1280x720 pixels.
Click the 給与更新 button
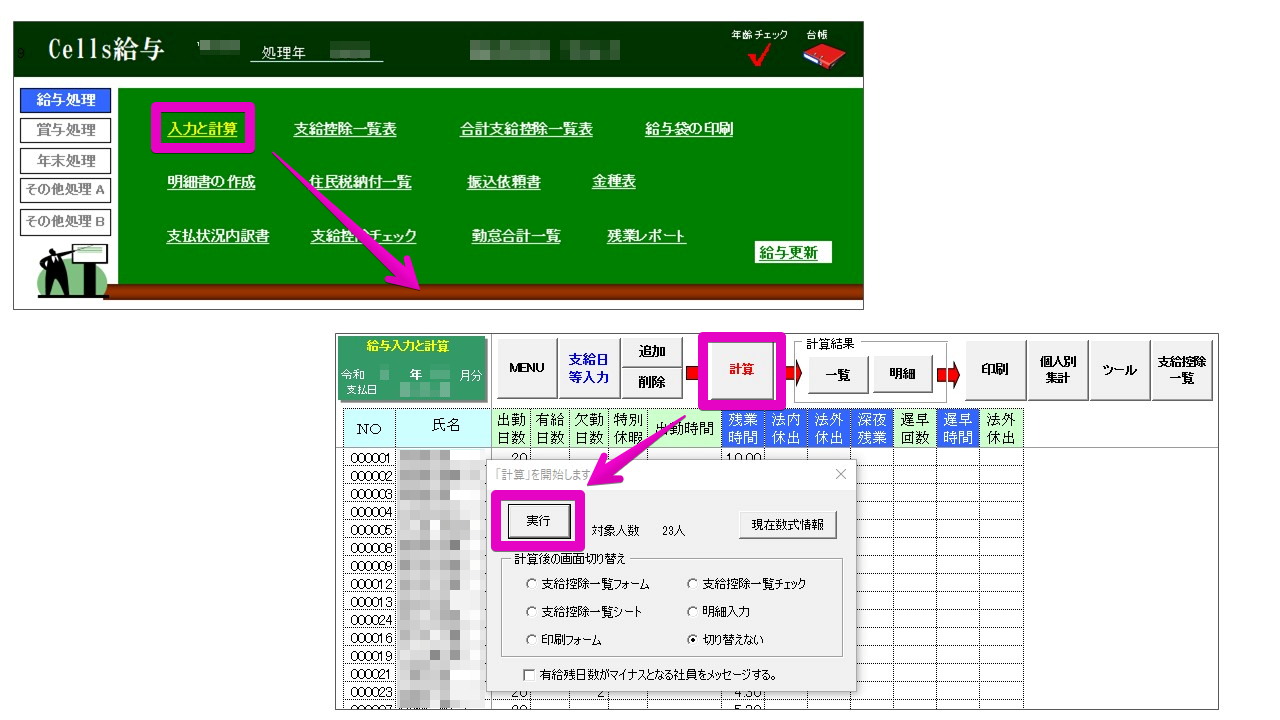click(x=793, y=252)
